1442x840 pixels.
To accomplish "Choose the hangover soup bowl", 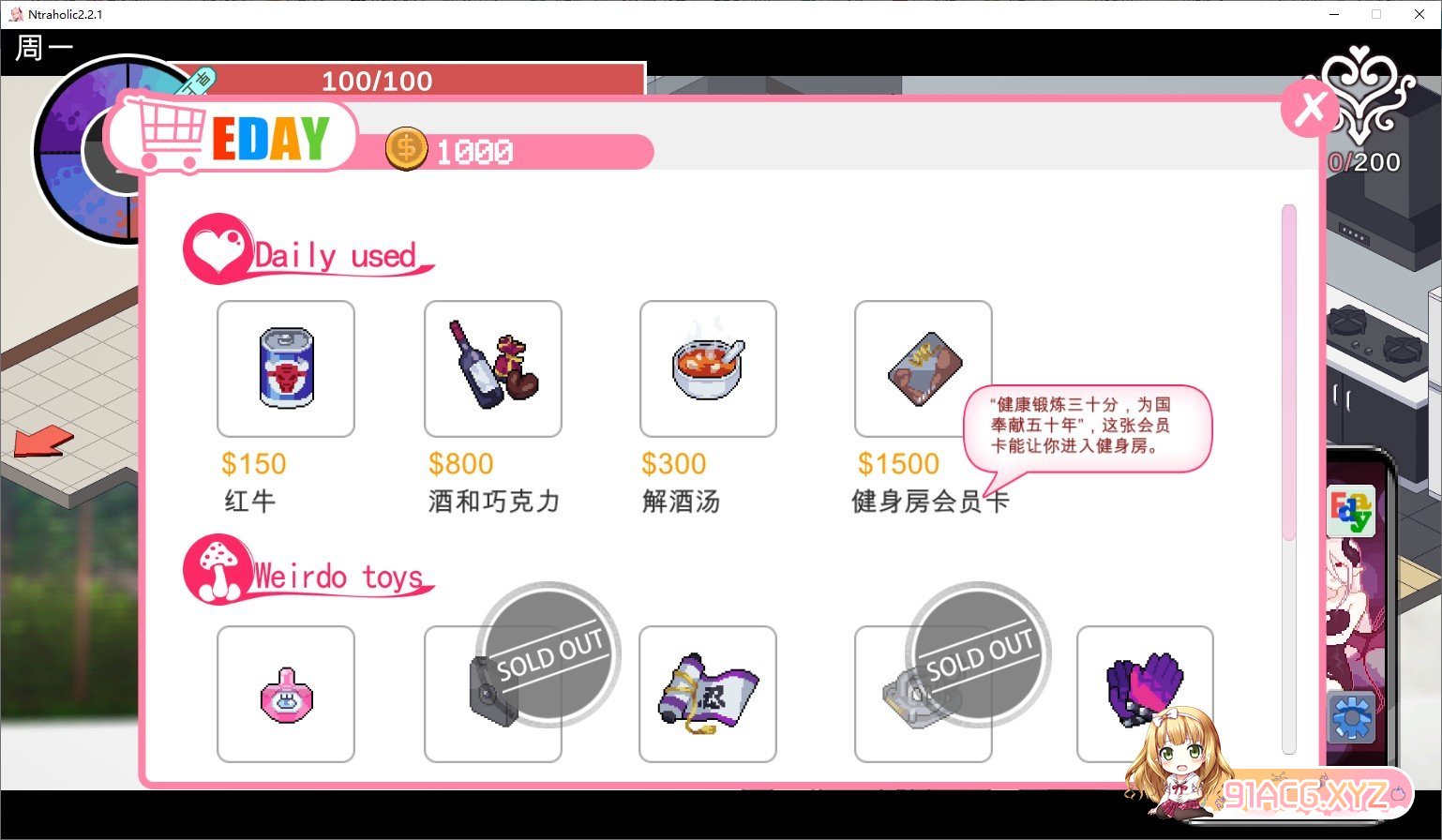I will (708, 368).
